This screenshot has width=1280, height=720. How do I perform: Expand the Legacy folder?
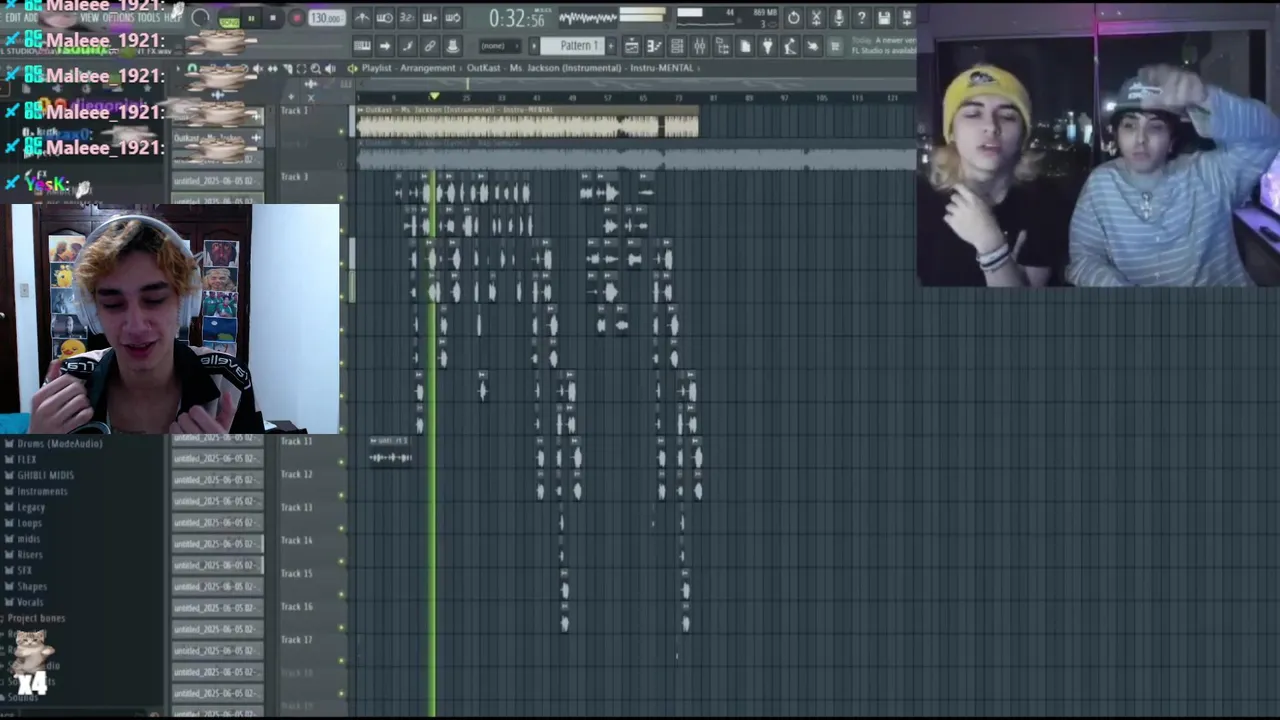31,507
